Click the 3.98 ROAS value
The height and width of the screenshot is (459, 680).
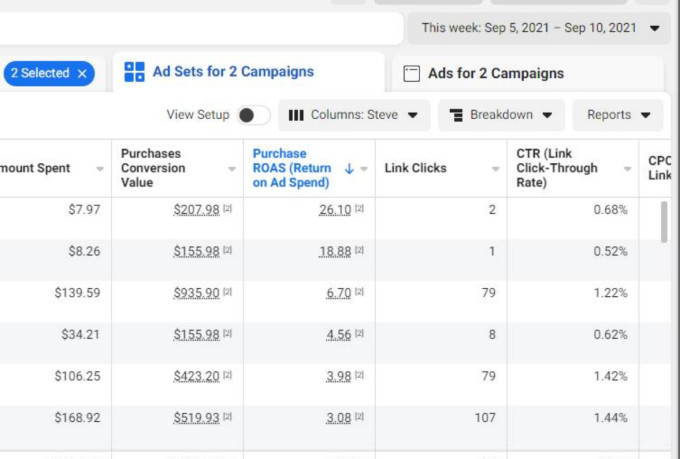pos(338,376)
